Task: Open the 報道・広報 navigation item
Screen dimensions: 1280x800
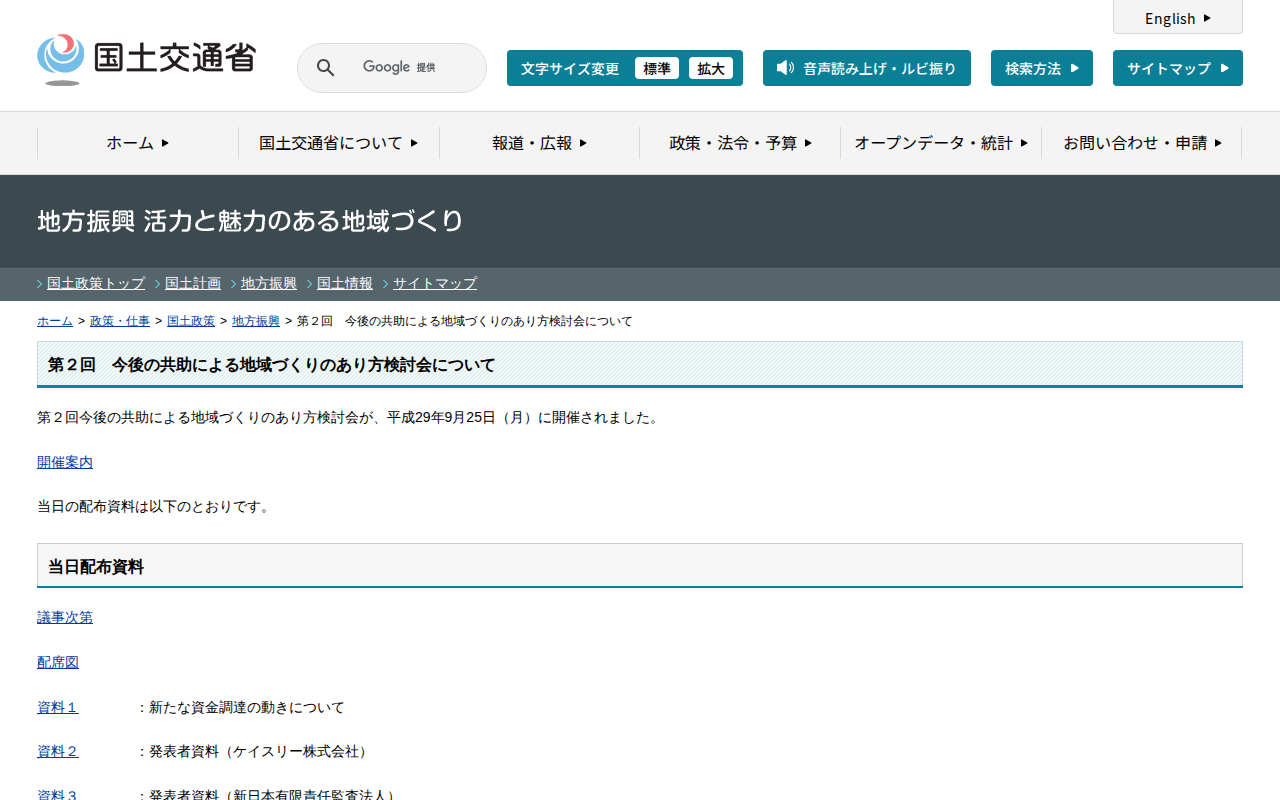Action: tap(539, 143)
